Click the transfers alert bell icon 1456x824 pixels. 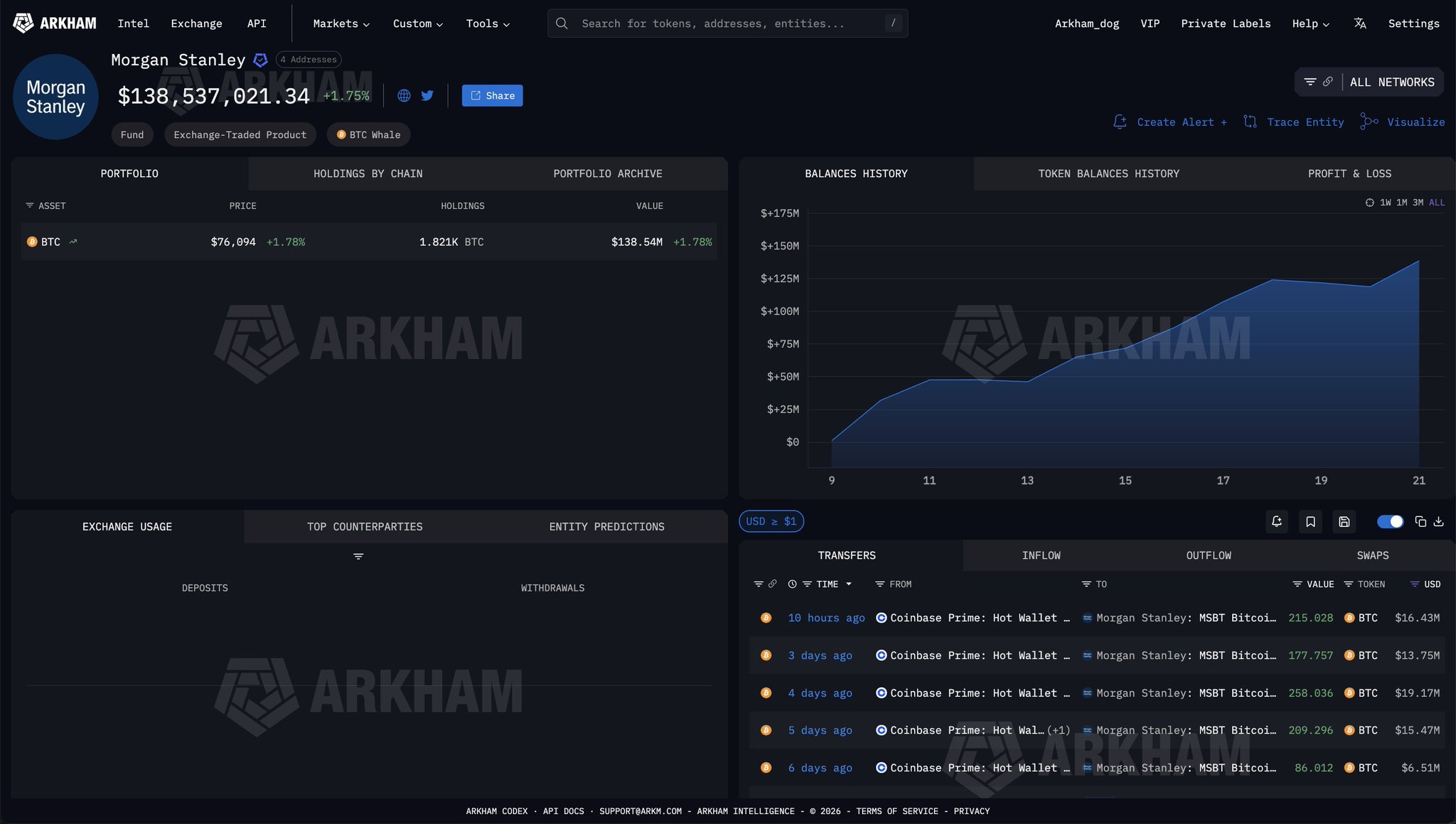[x=1277, y=522]
